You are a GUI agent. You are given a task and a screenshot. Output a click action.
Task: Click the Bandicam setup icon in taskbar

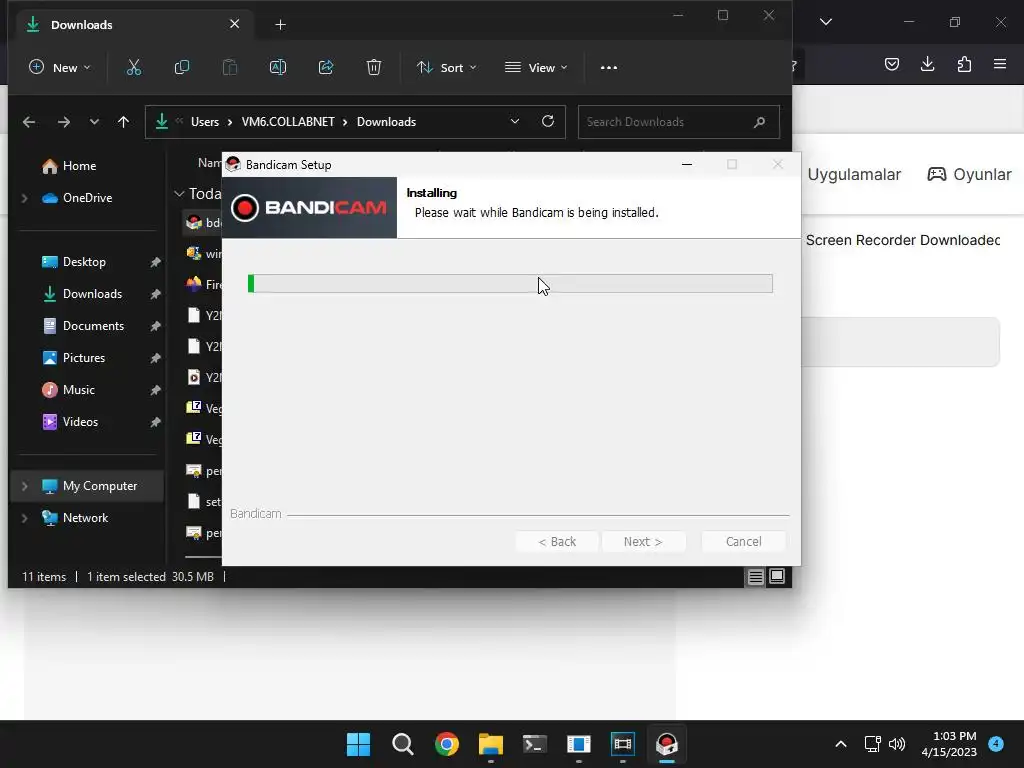[x=667, y=744]
